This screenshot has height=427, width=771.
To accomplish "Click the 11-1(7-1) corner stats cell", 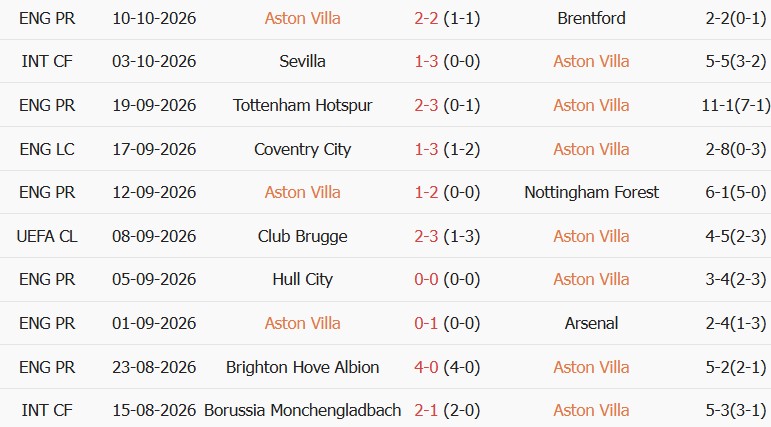I will click(736, 105).
